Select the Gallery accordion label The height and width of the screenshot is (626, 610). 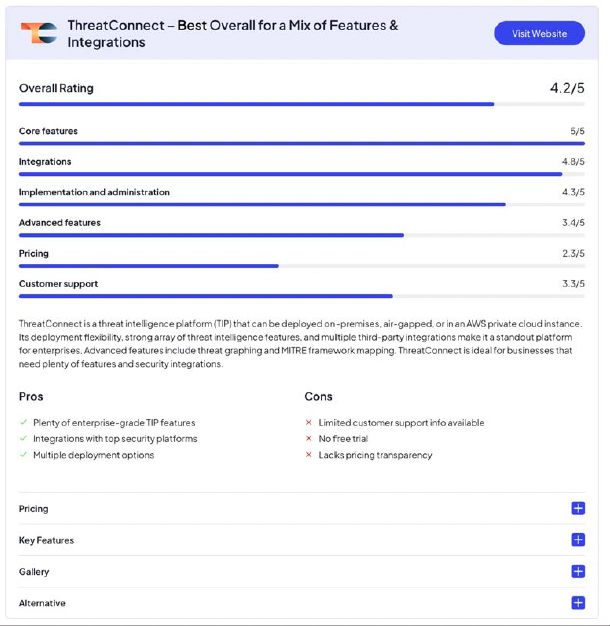click(x=34, y=572)
